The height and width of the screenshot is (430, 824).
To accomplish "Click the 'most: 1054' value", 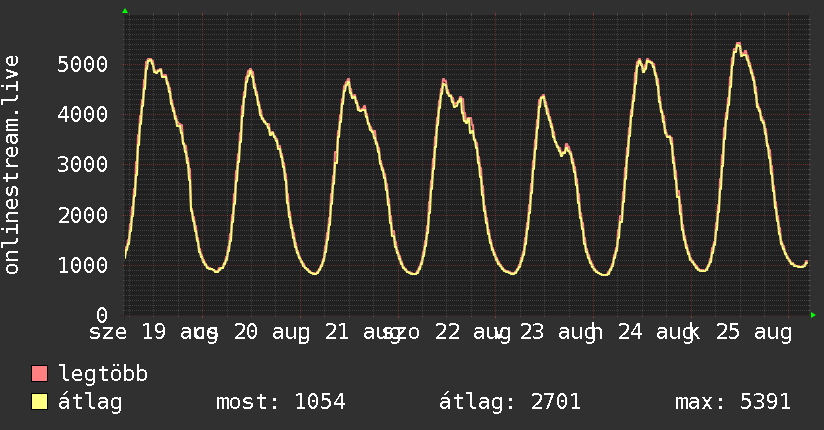I will click(x=281, y=402).
